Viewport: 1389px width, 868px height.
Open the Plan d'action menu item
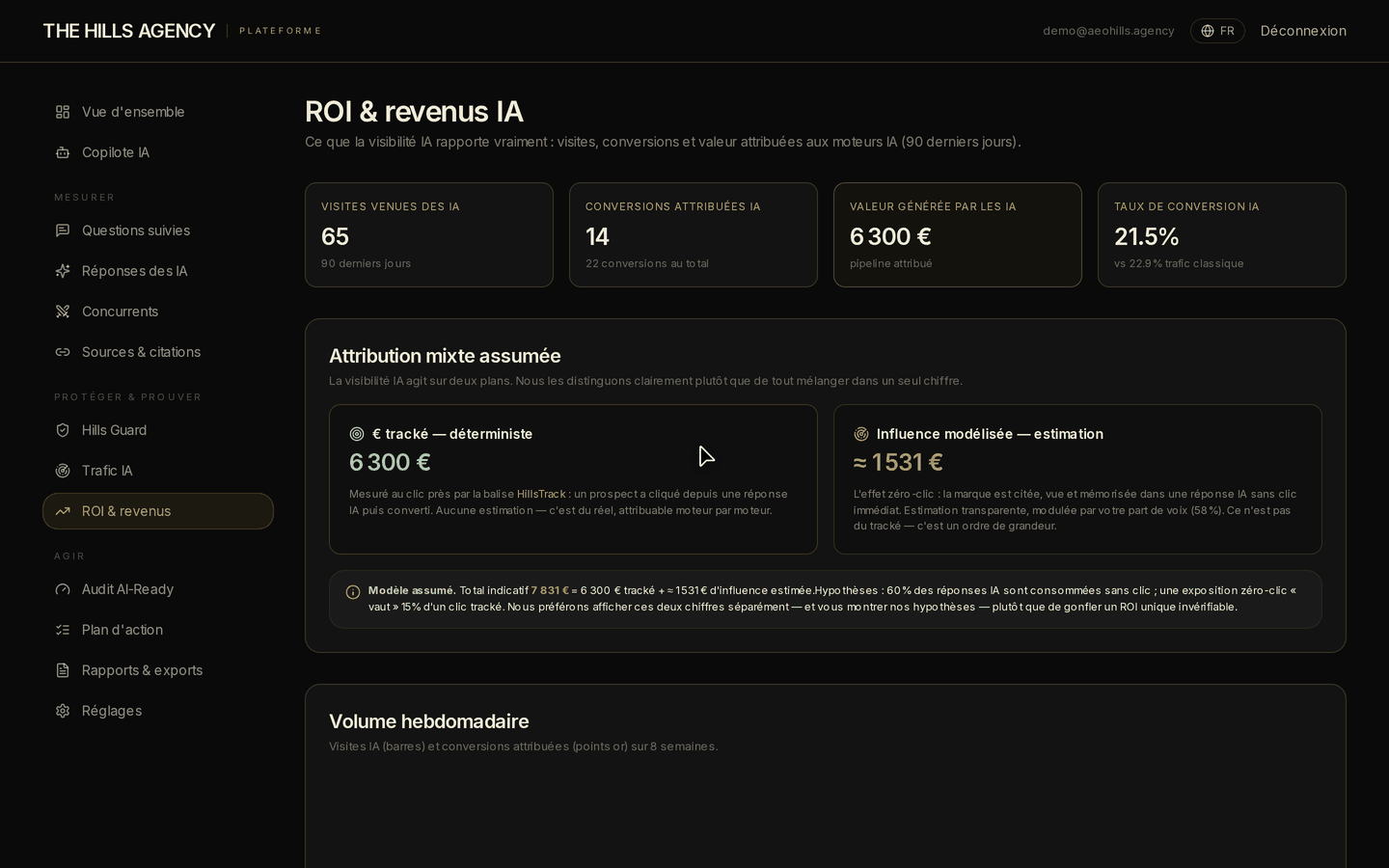(158, 630)
